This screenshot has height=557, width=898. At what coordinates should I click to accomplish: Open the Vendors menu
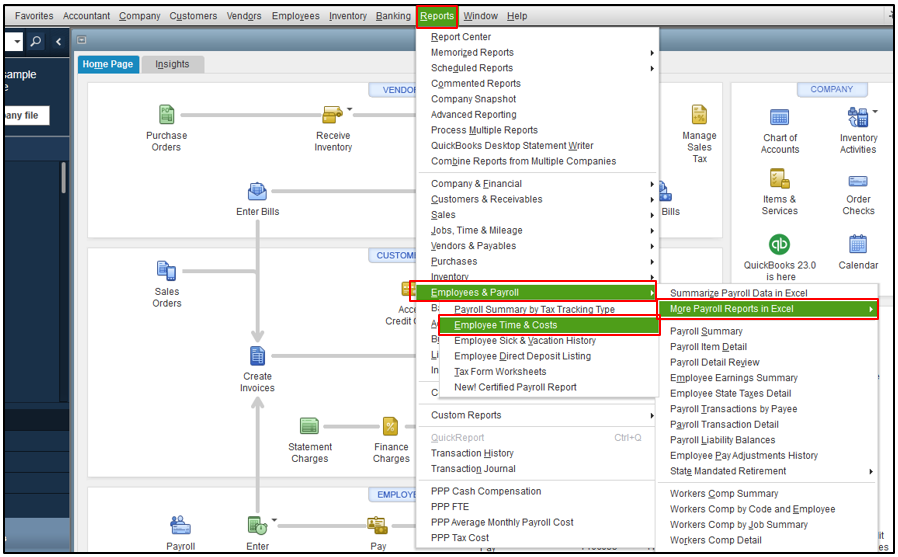coord(244,16)
